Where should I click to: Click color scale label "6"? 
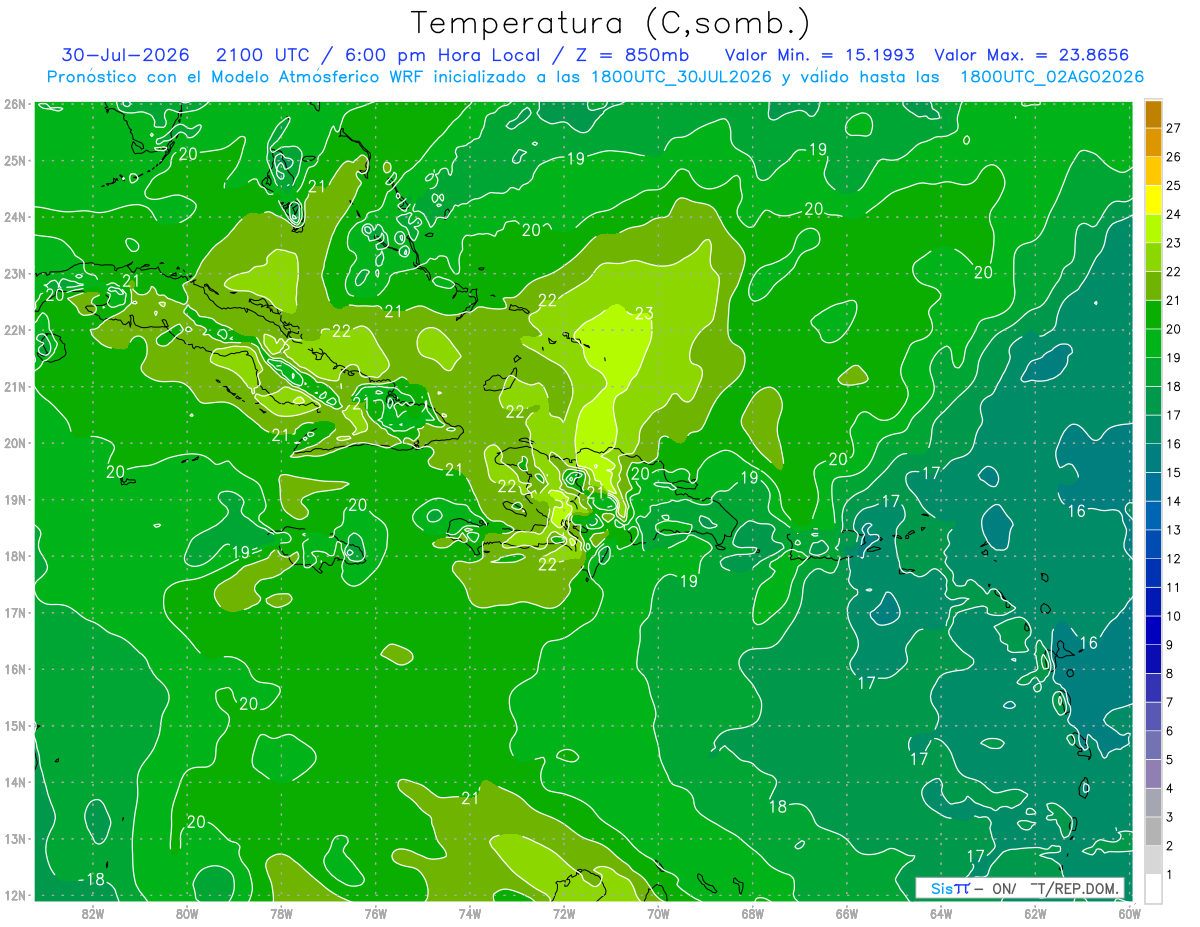click(1170, 730)
